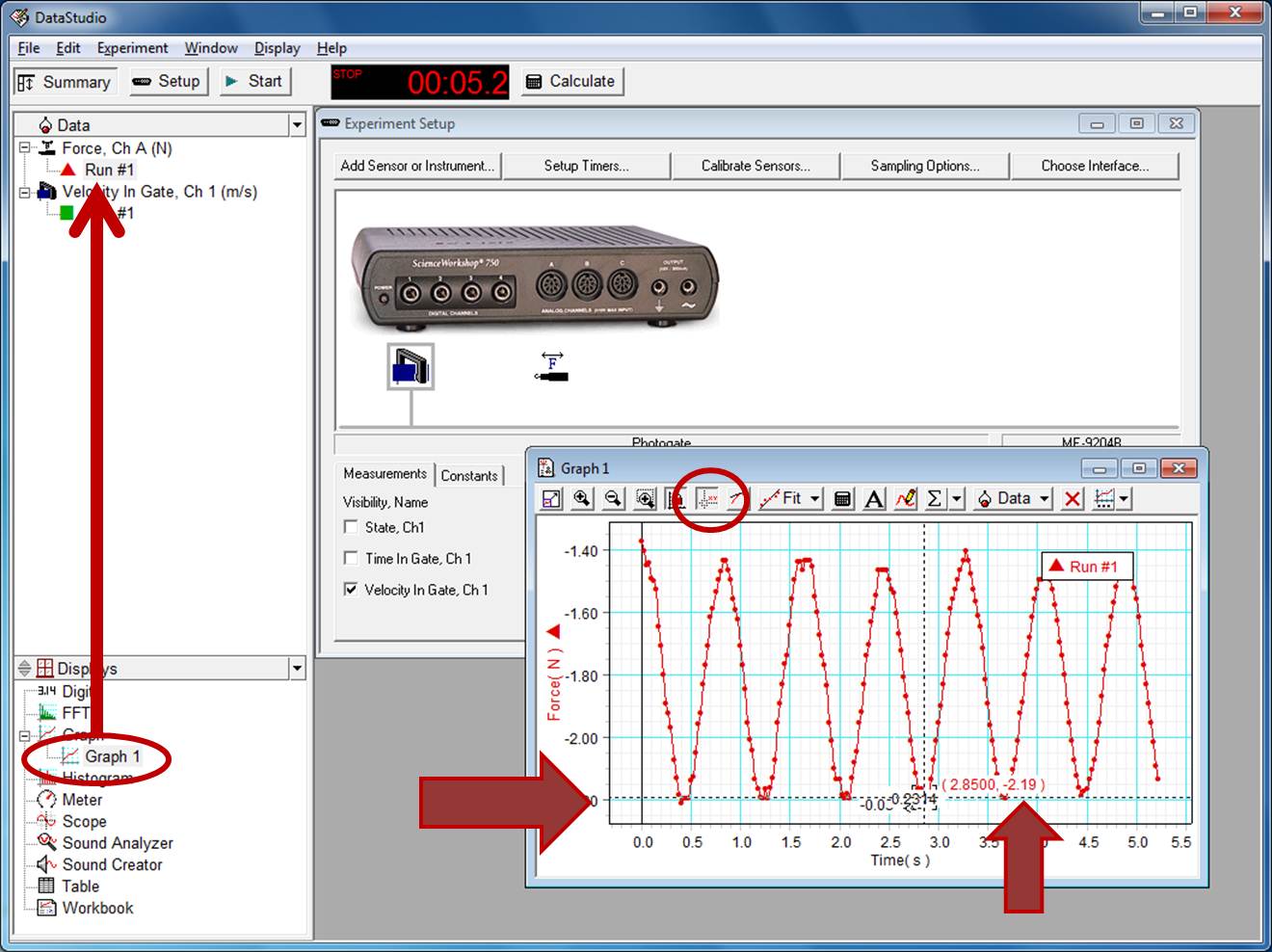
Task: Click the Setup Timers button
Action: pos(586,166)
